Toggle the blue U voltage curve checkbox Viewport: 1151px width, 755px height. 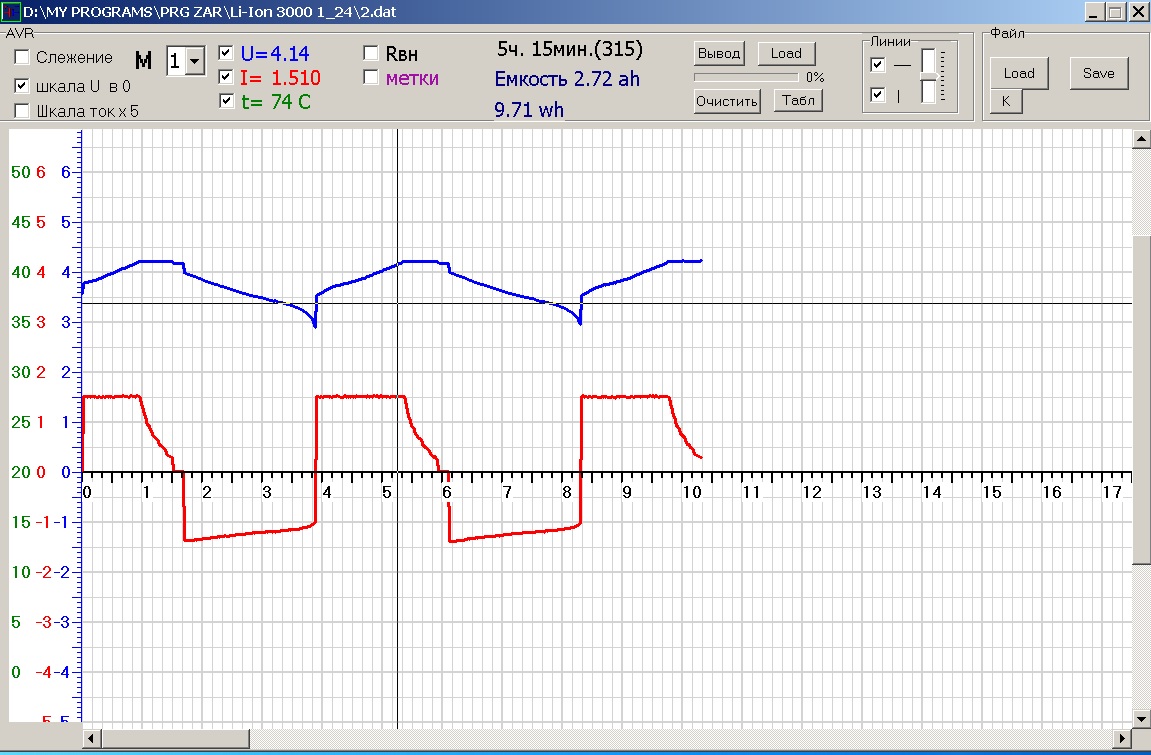(226, 53)
